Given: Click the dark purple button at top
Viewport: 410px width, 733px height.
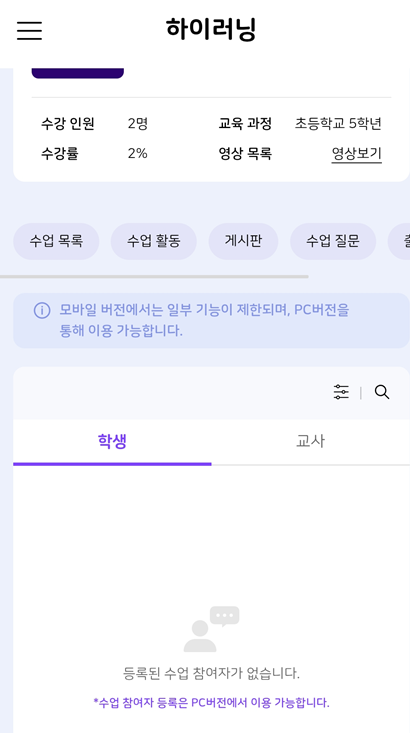Looking at the screenshot, I should (x=78, y=73).
